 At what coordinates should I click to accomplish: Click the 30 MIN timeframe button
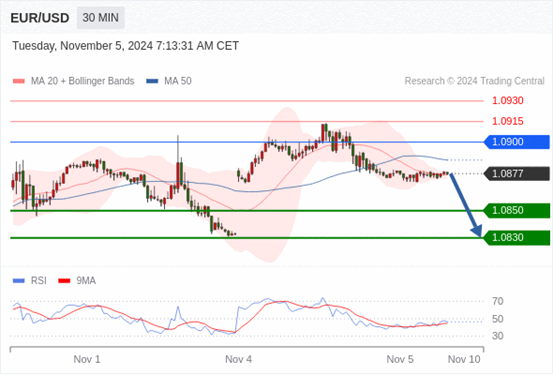(x=101, y=18)
